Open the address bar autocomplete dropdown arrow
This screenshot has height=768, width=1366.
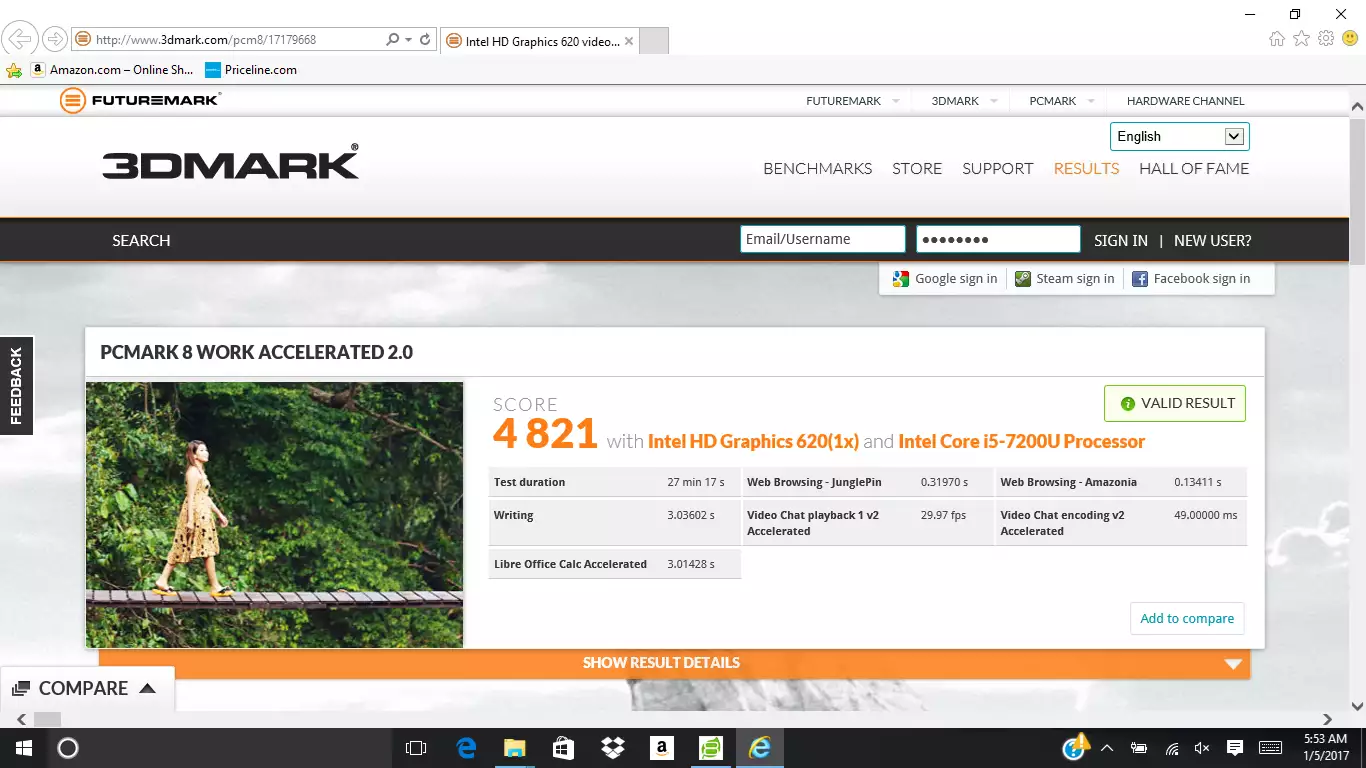click(408, 40)
